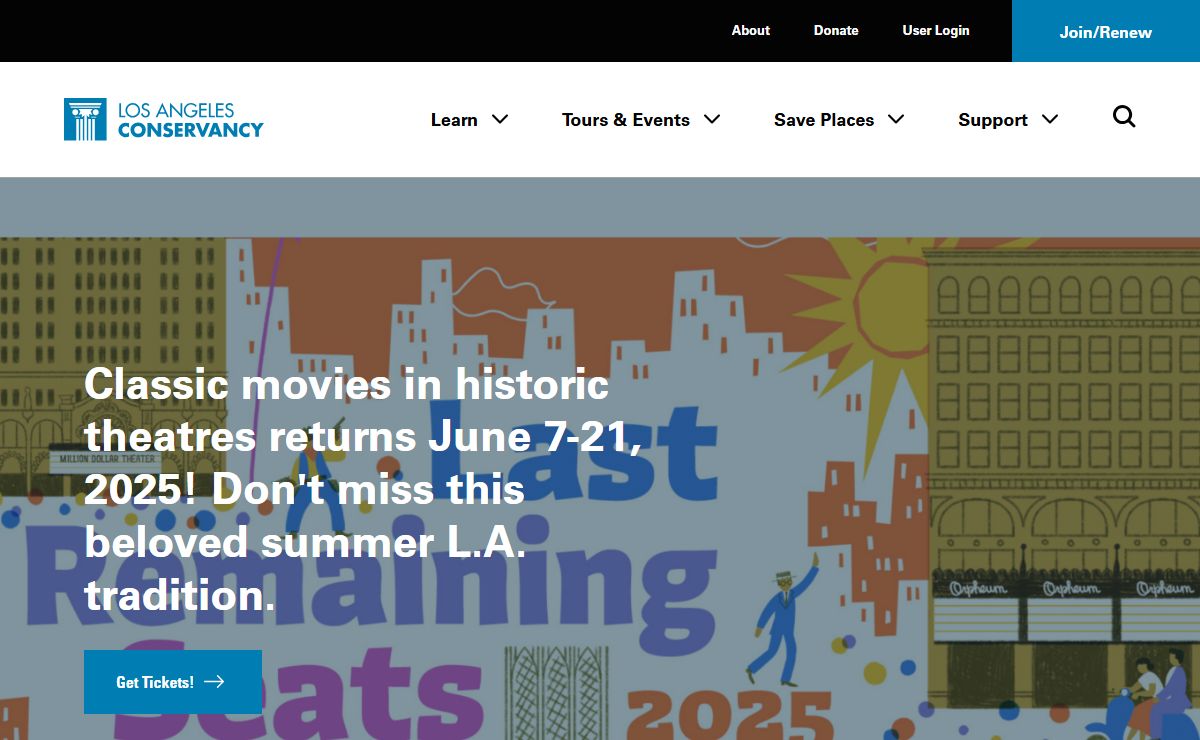
Task: Open the Learn menu label
Action: (x=454, y=120)
